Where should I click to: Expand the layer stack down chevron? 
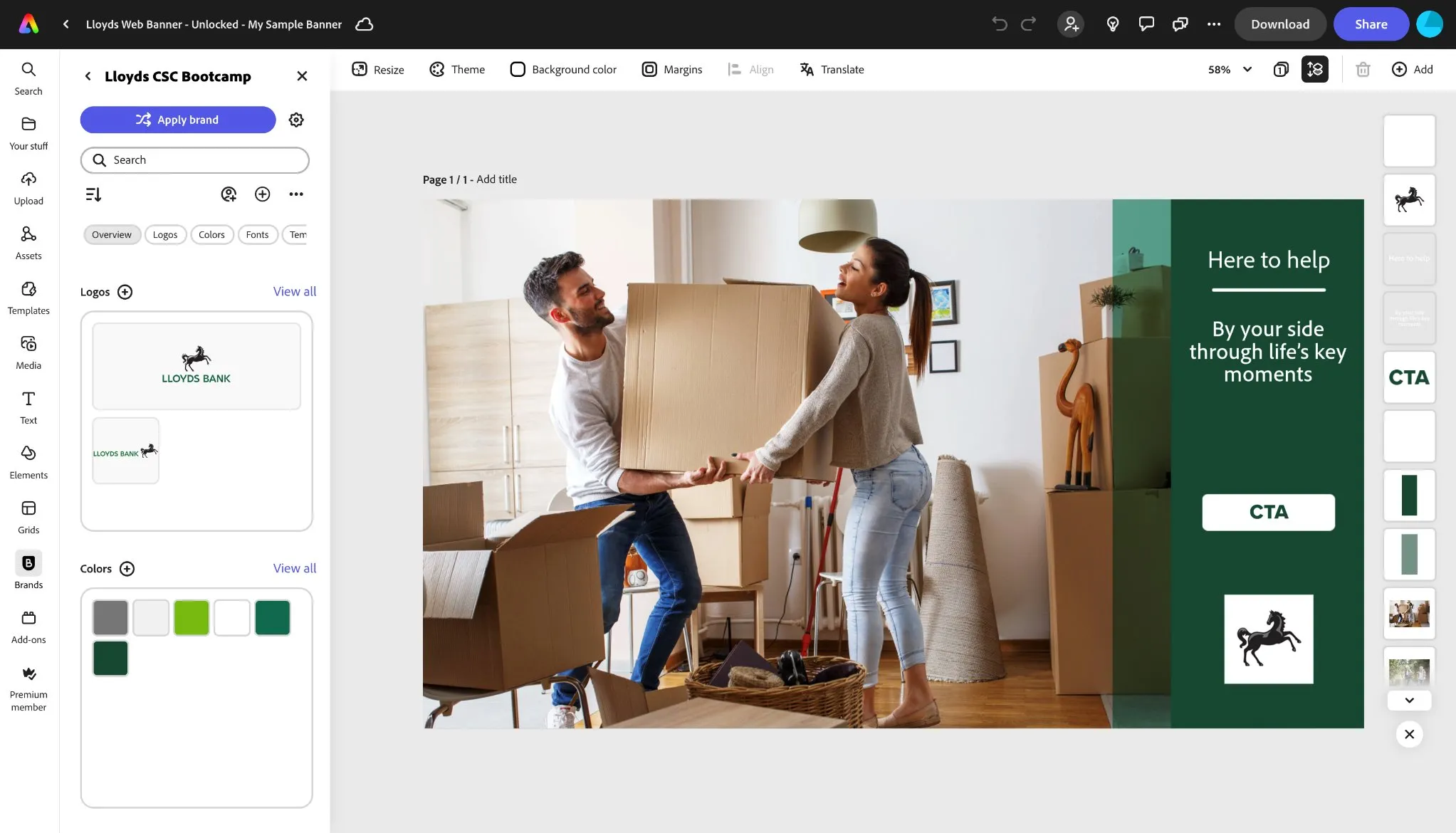click(1409, 701)
